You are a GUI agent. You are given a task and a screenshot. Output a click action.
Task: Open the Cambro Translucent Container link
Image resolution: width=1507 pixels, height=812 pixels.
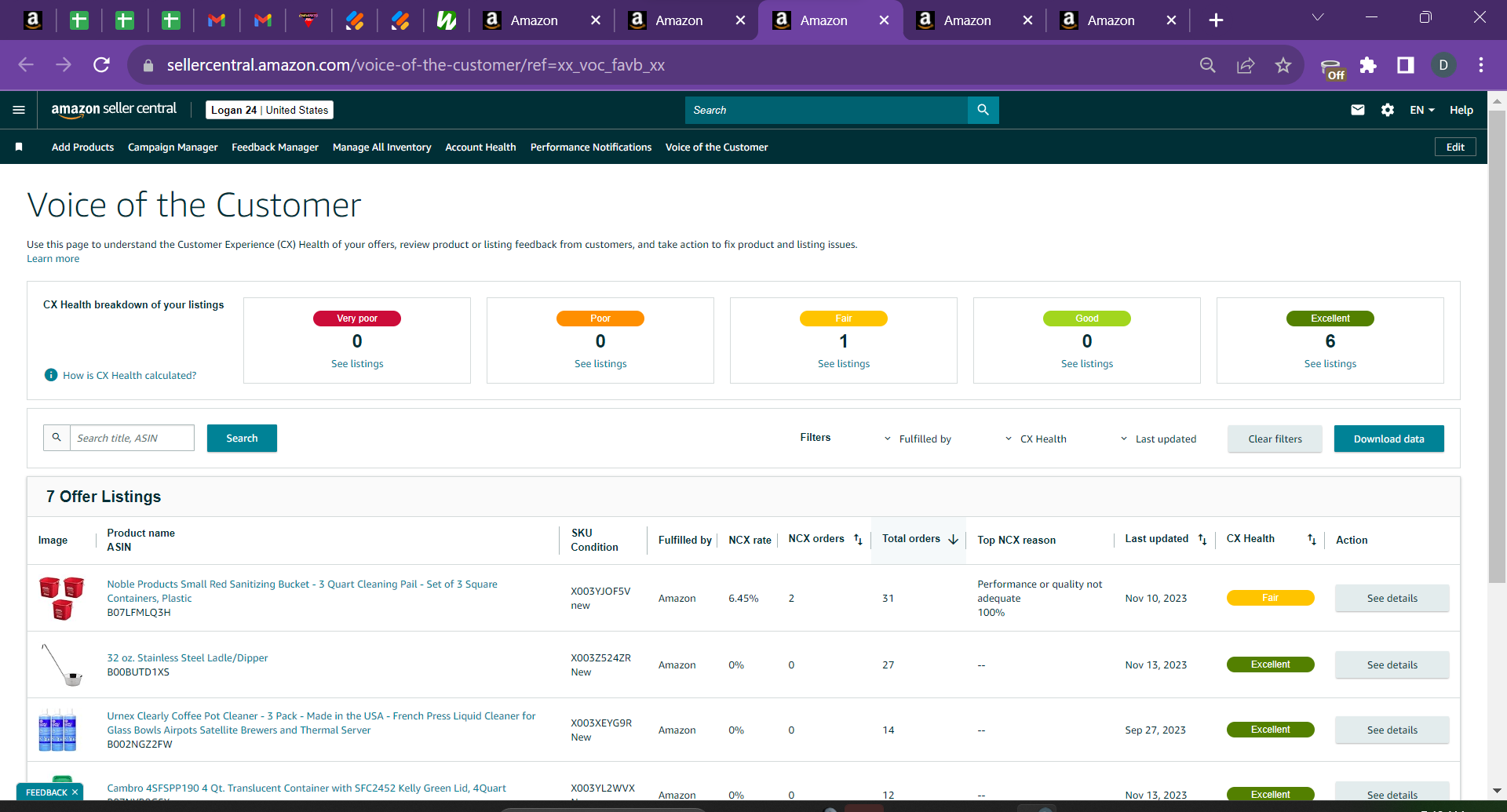306,788
